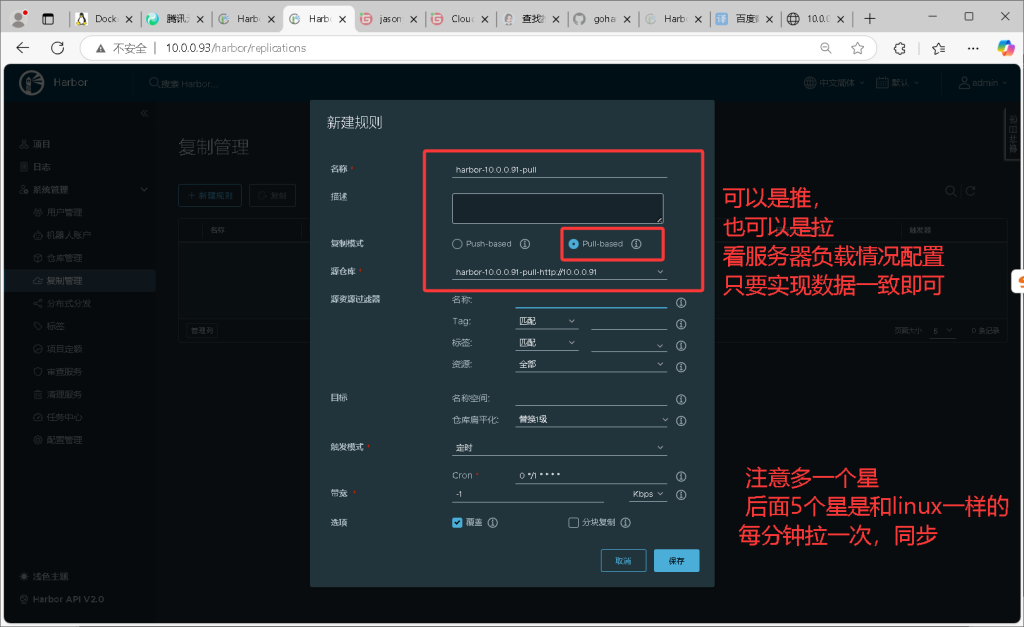Image resolution: width=1024 pixels, height=627 pixels.
Task: Click the 取消 button
Action: 623,561
